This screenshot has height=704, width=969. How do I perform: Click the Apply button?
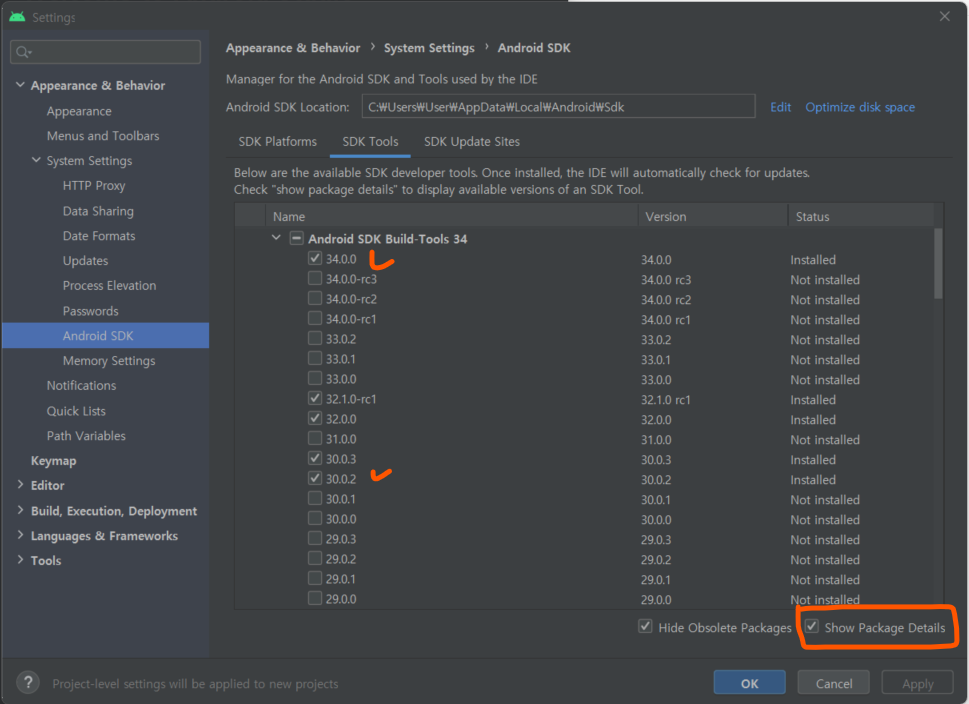pyautogui.click(x=917, y=683)
